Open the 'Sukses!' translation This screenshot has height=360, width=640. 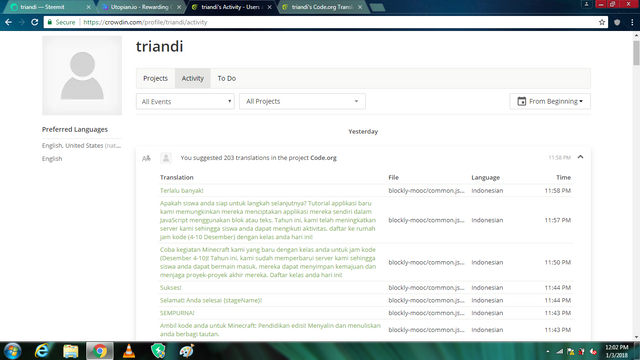[171, 288]
